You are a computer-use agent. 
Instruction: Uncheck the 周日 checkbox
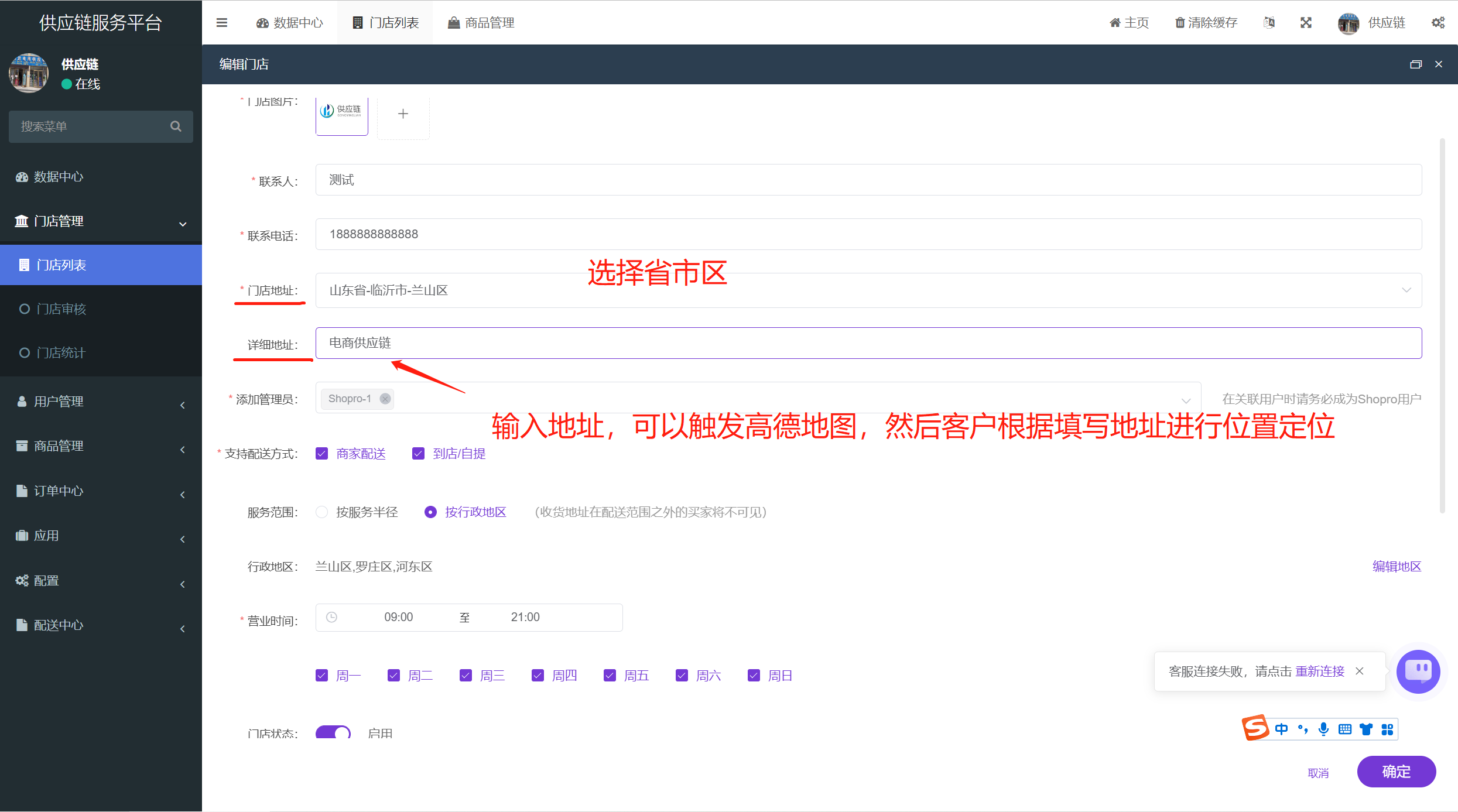[754, 676]
